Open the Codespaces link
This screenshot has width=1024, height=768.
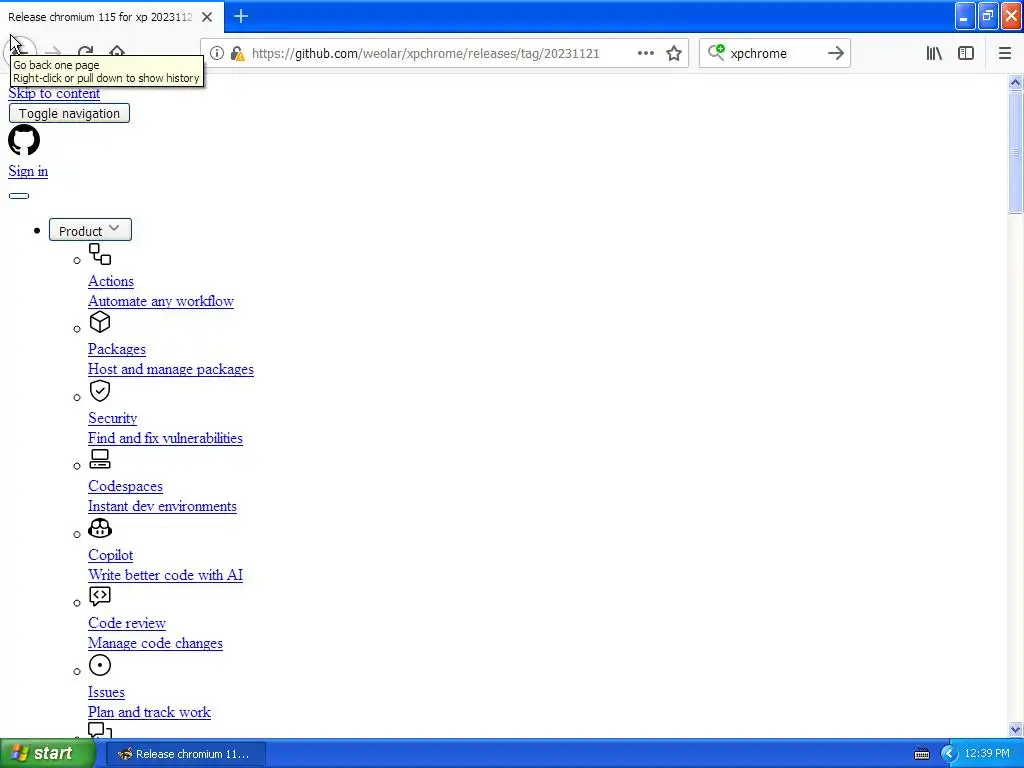(125, 487)
